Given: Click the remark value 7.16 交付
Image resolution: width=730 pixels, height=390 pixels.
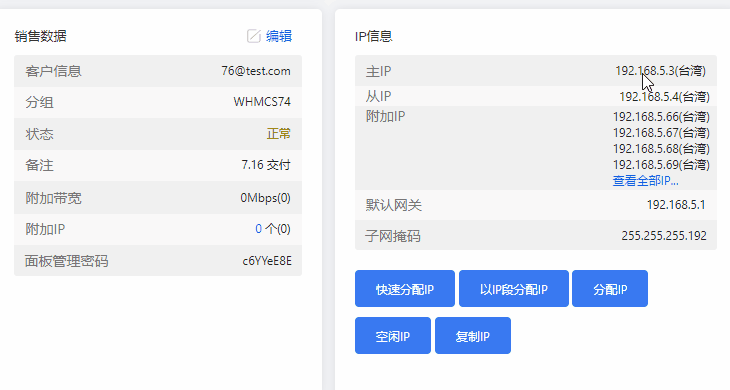Looking at the screenshot, I should coord(266,165).
